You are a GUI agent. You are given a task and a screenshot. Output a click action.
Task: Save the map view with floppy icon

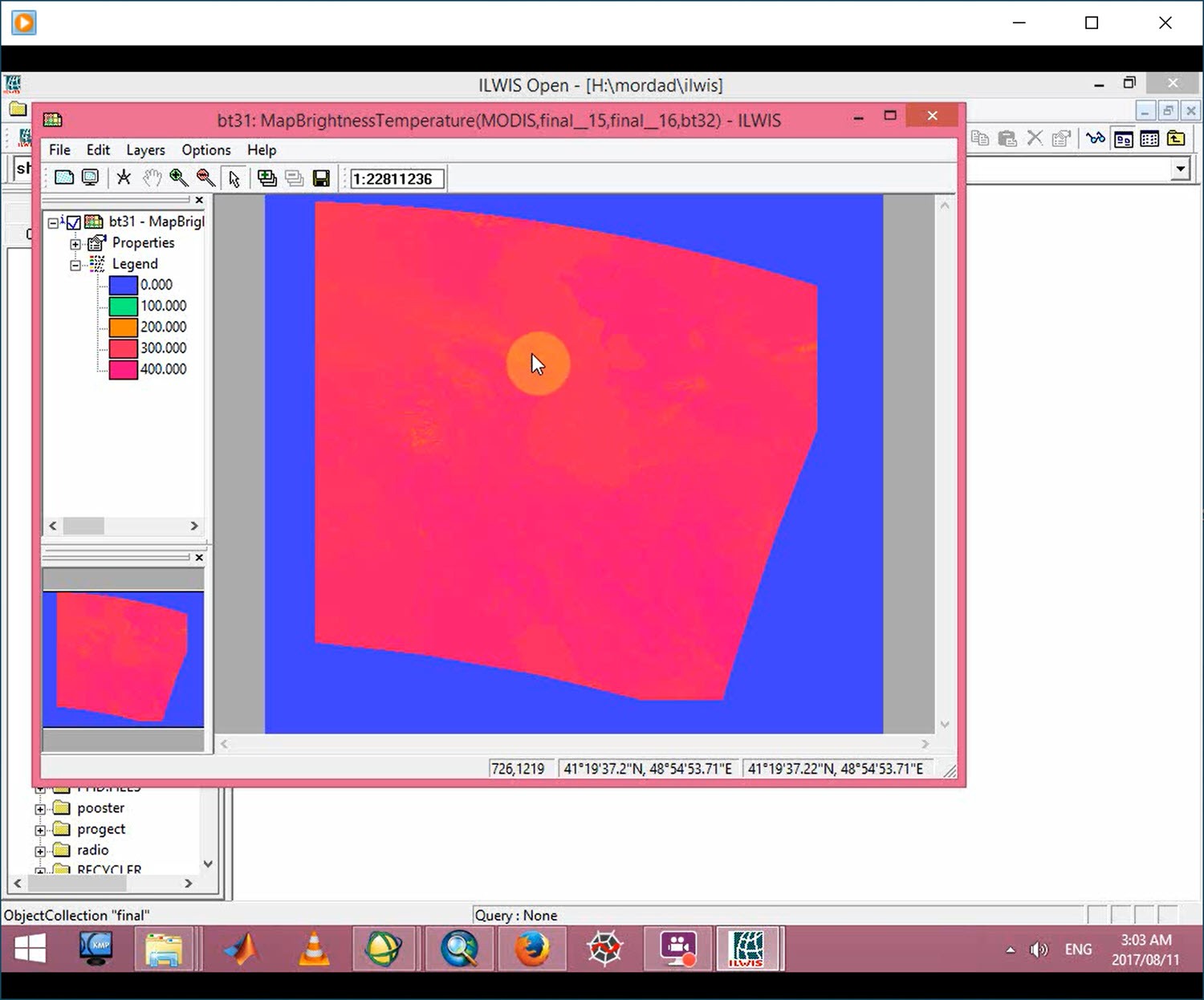[x=321, y=178]
